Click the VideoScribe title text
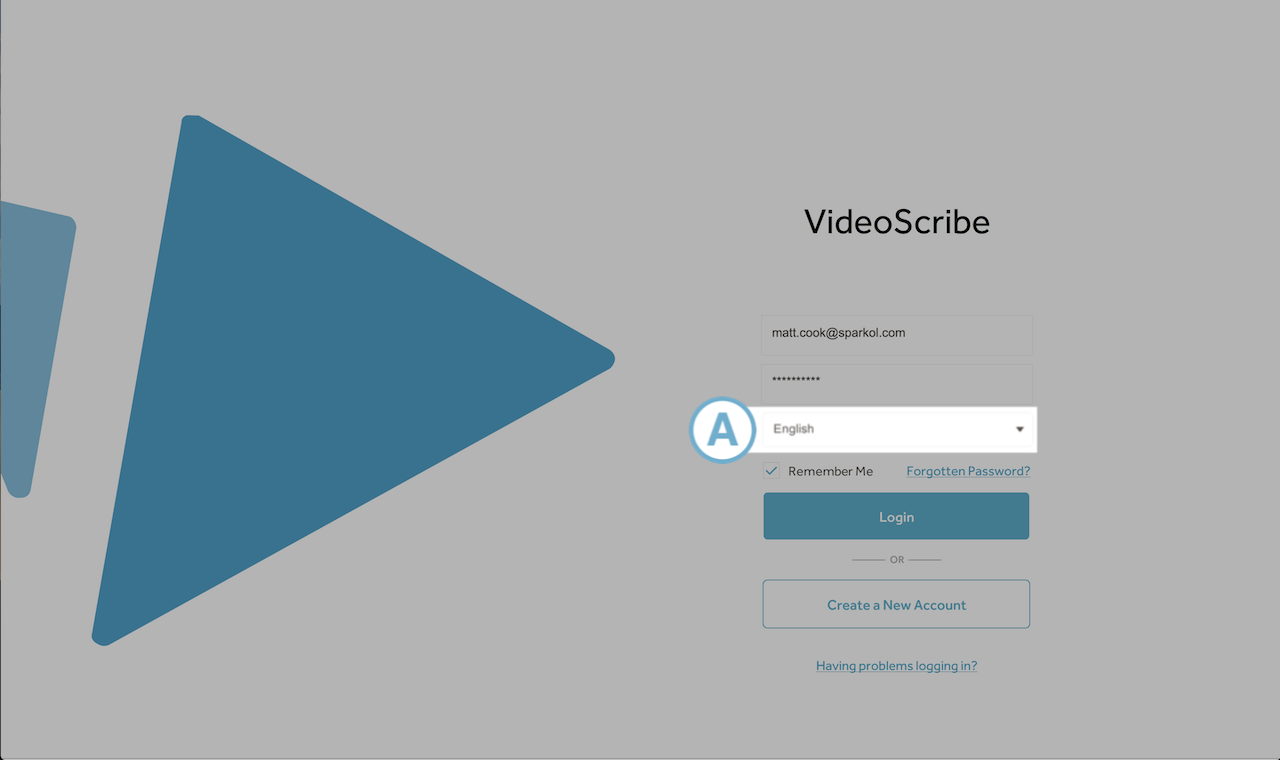Viewport: 1280px width, 760px height. (x=897, y=221)
